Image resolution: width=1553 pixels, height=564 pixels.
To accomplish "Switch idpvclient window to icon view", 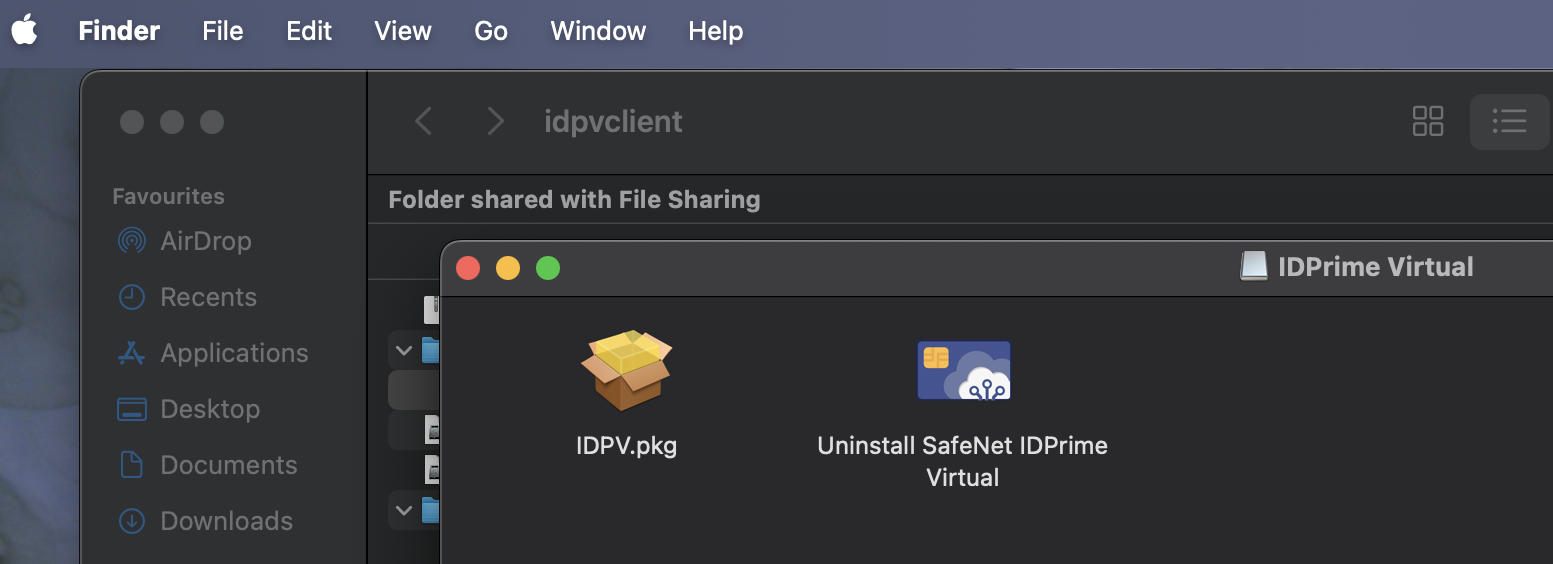I will click(x=1428, y=122).
